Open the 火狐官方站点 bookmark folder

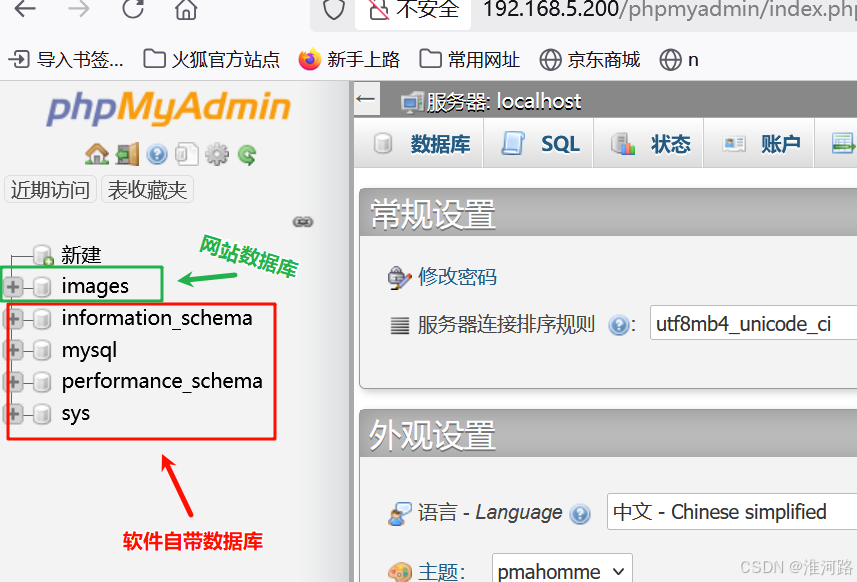212,60
